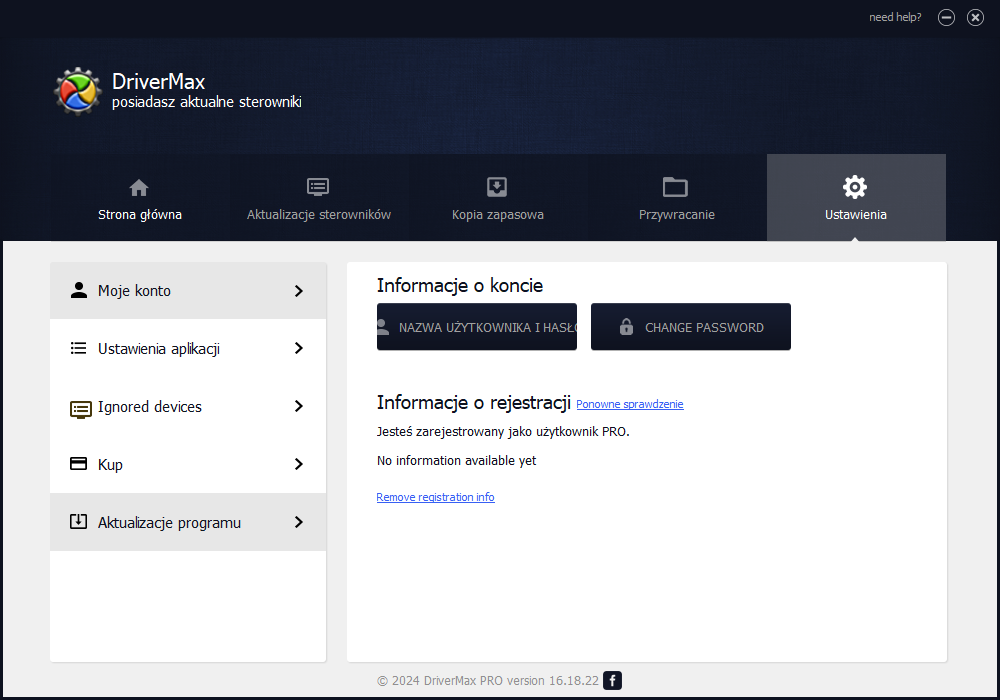Open the Aktualizacje programu section
This screenshot has height=700, width=1000.
click(x=188, y=522)
